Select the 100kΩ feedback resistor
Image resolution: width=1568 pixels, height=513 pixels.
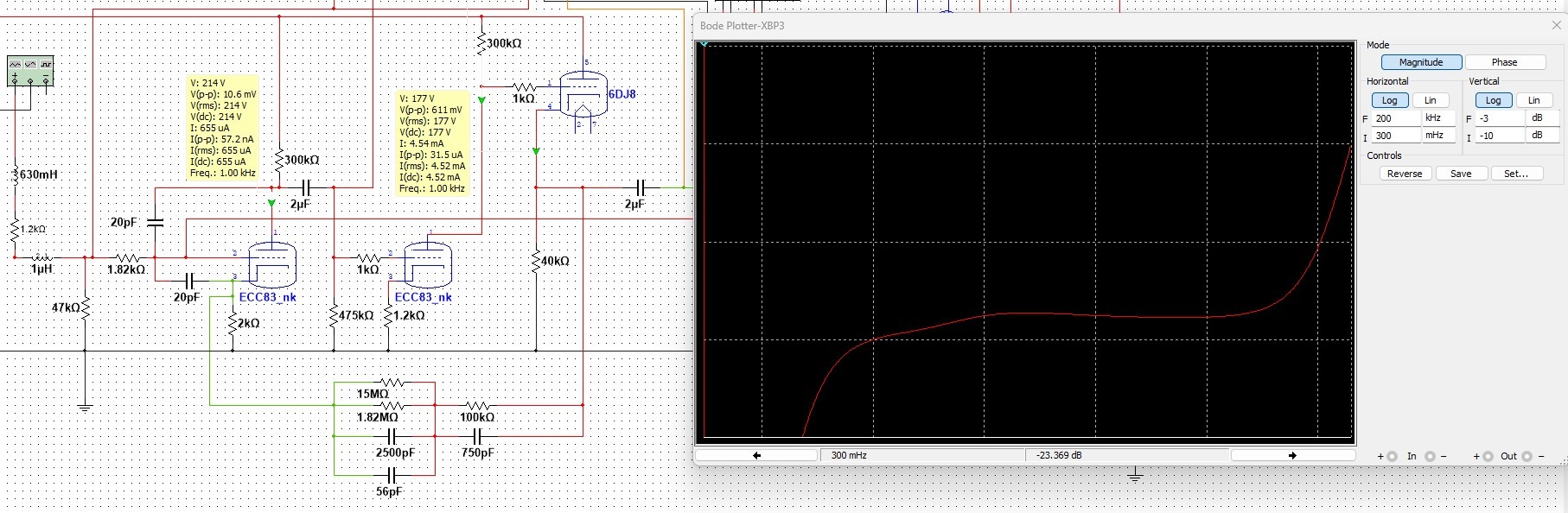point(477,405)
